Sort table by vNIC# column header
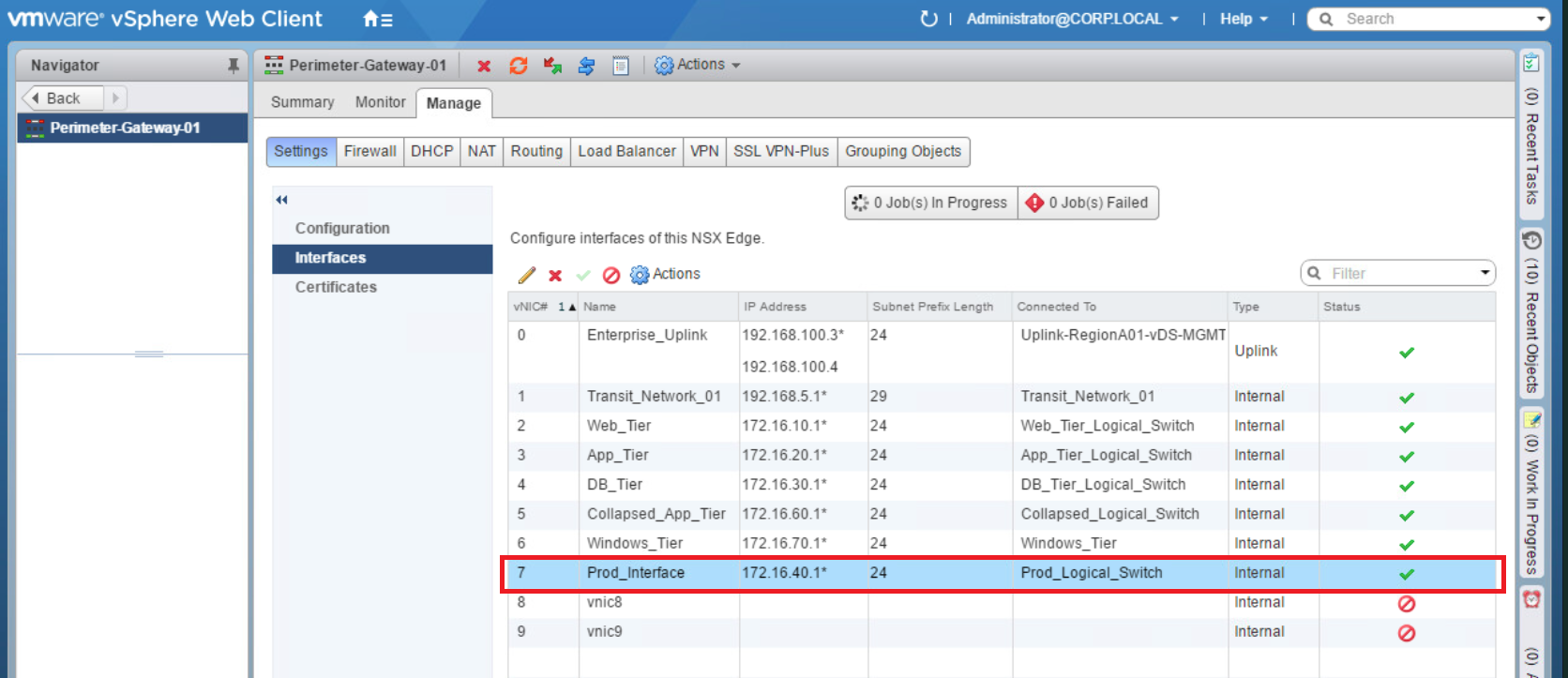 point(543,307)
